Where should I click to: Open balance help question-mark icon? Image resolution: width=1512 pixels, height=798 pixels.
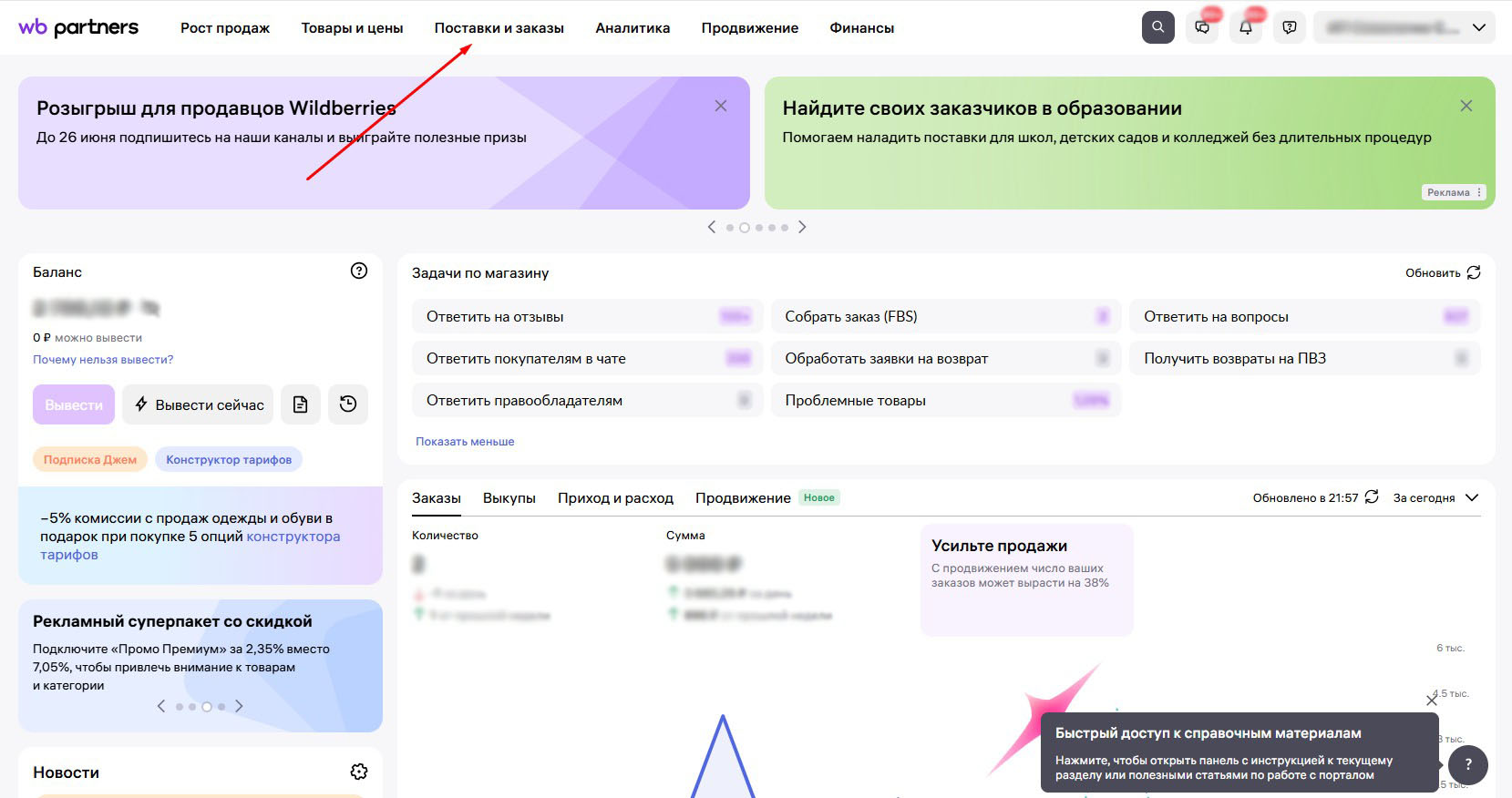click(x=359, y=271)
